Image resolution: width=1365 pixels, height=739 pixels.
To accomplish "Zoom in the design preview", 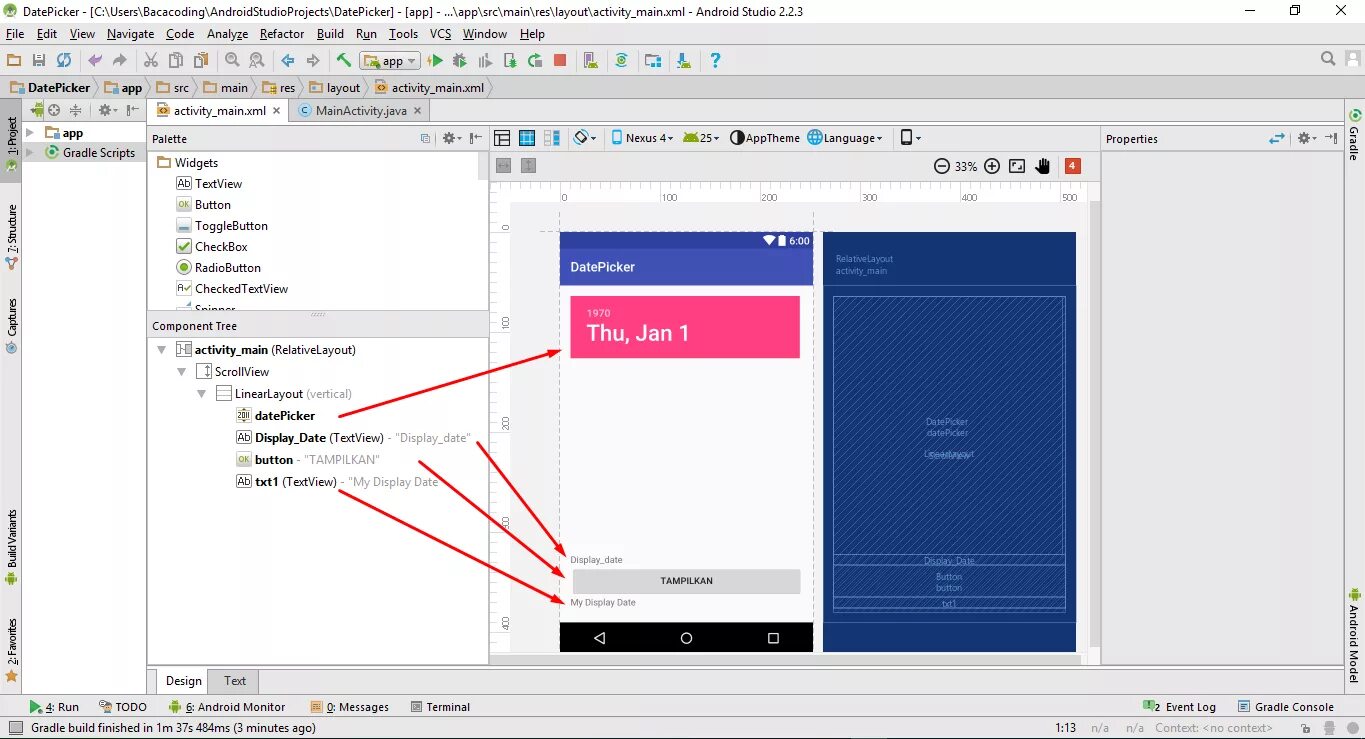I will point(992,166).
